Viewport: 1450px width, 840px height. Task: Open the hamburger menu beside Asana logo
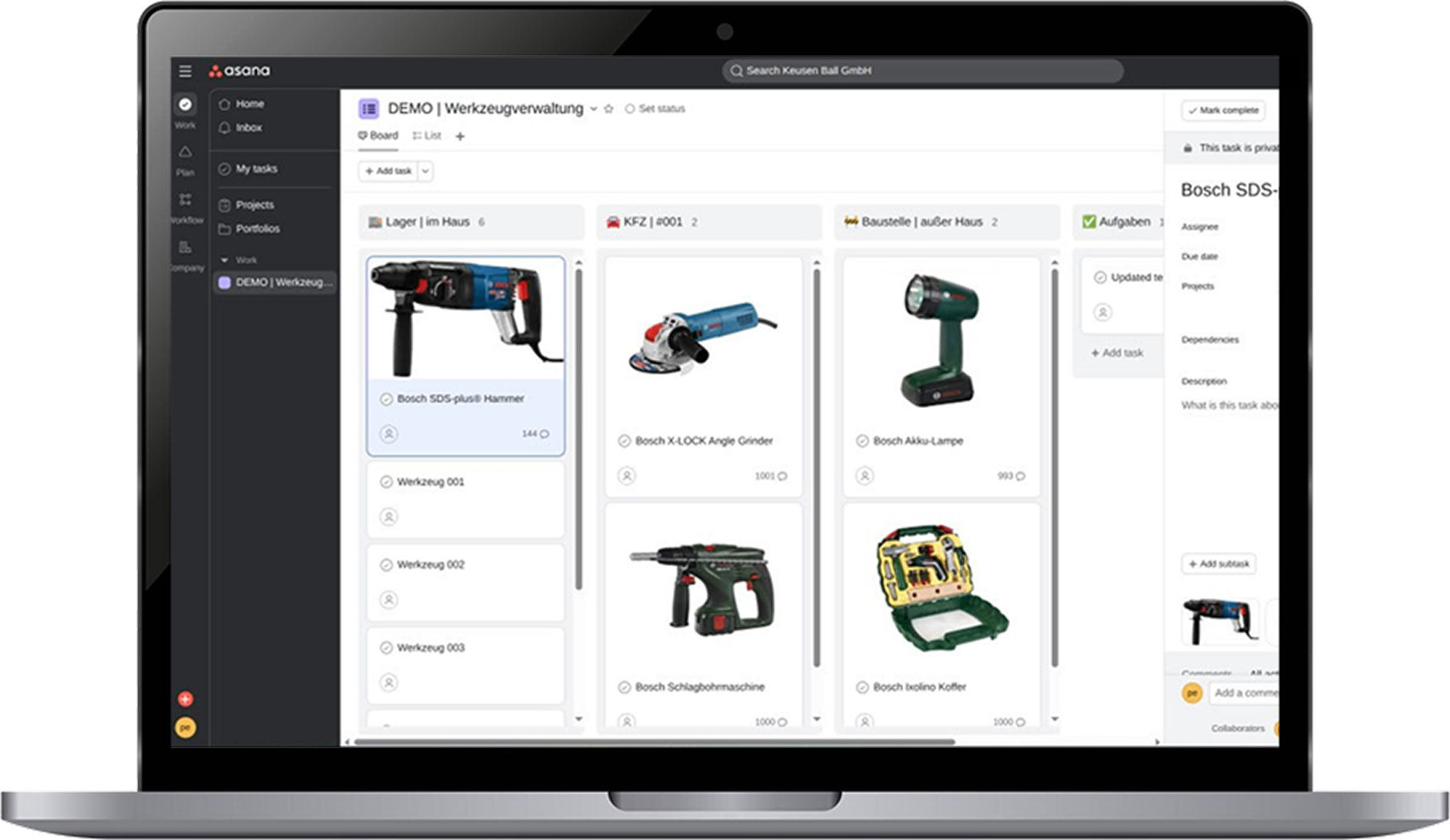point(185,71)
